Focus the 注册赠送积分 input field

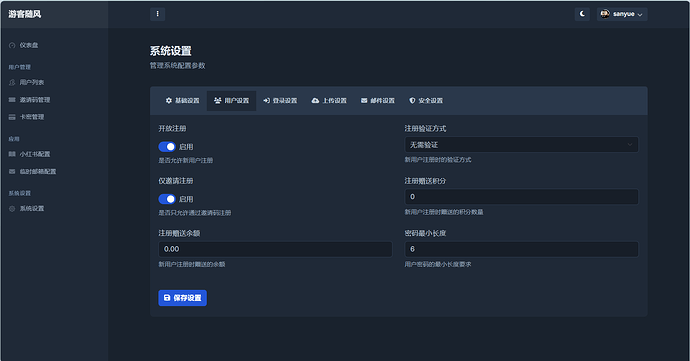pos(521,197)
